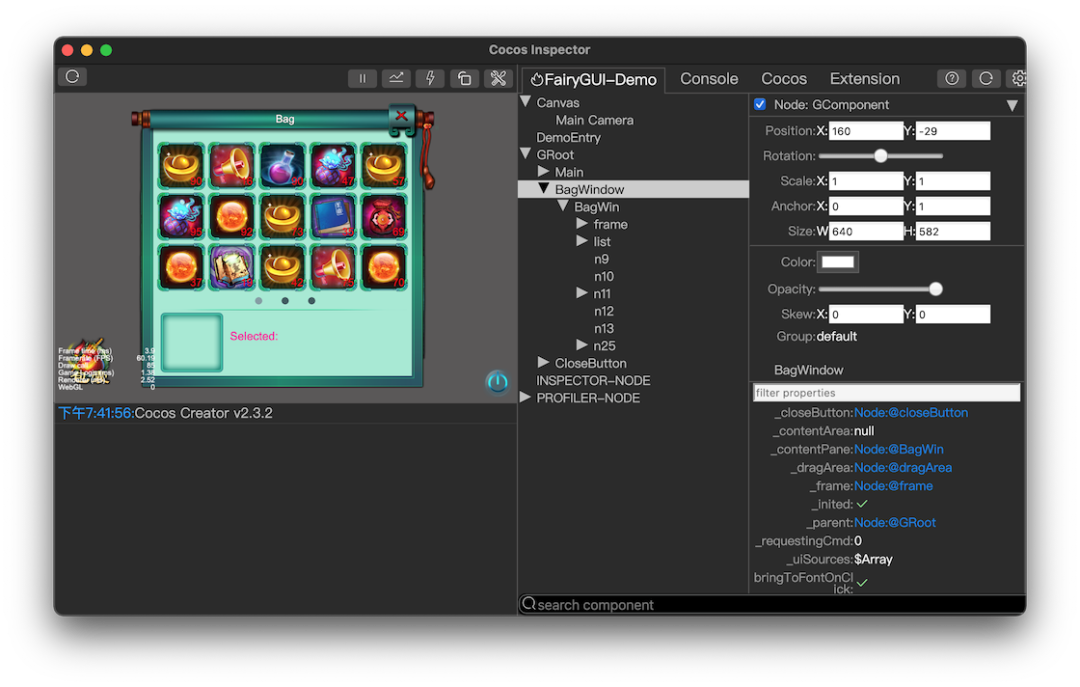Click the reload game preview icon
1080x687 pixels.
72,77
